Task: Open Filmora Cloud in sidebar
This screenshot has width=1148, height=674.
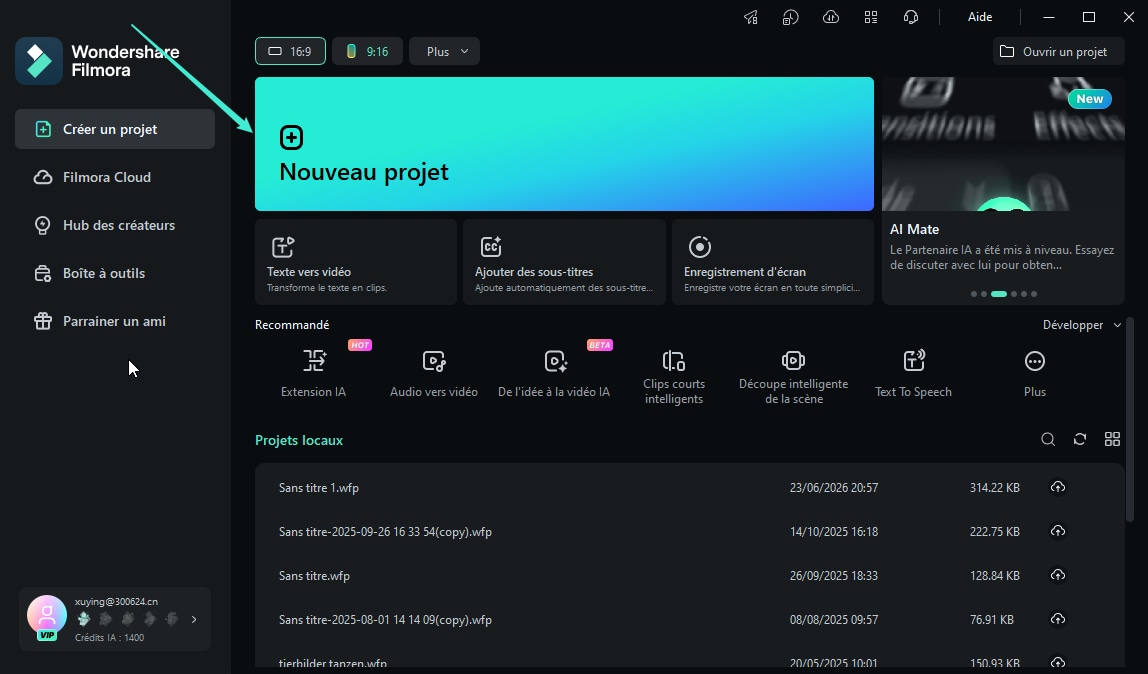Action: tap(115, 177)
